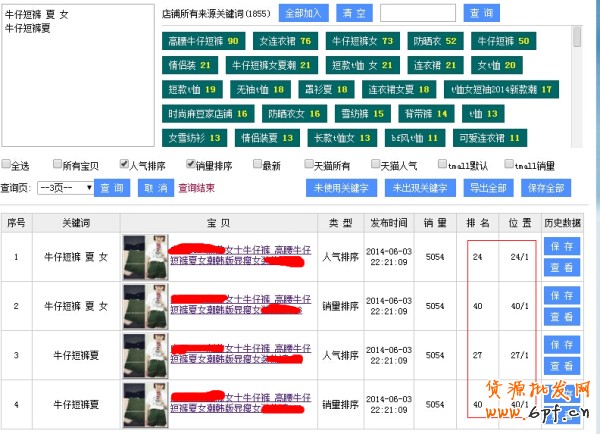Toggle the 销量排序 checkbox

[192, 165]
